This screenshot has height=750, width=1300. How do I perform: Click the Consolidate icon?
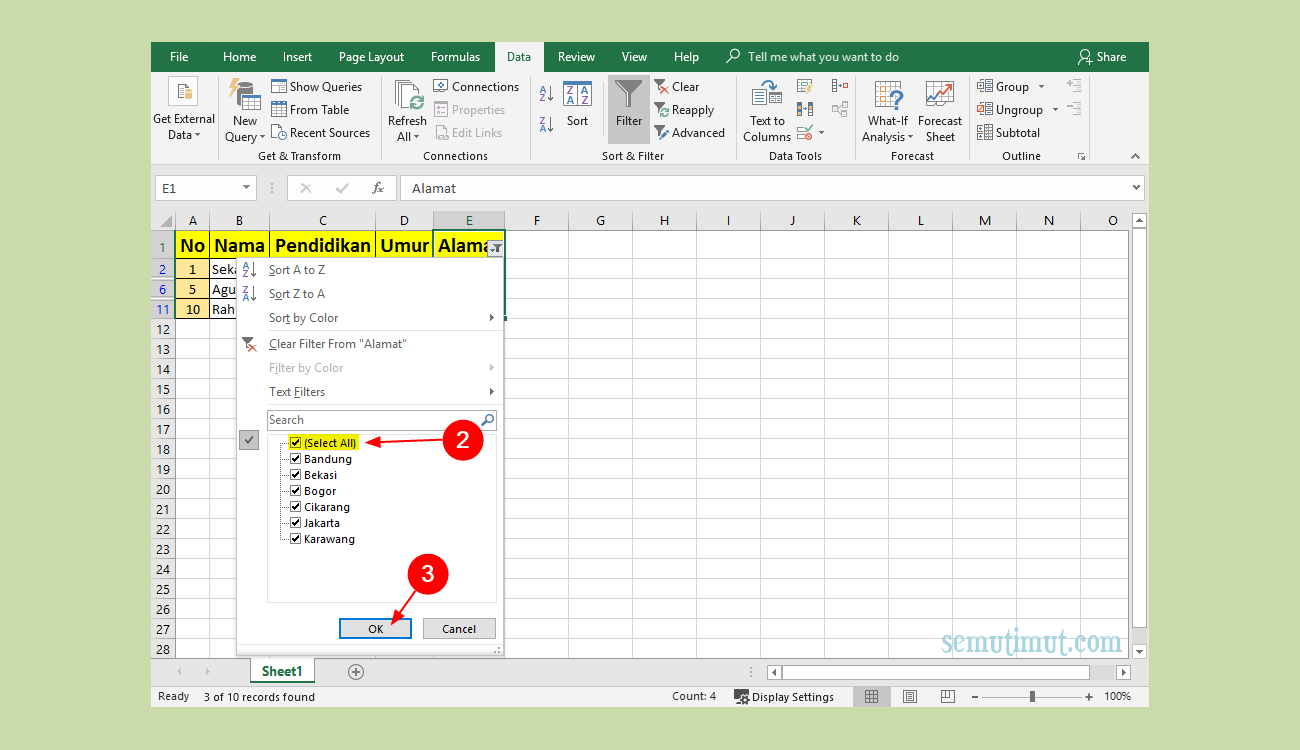pyautogui.click(x=839, y=87)
